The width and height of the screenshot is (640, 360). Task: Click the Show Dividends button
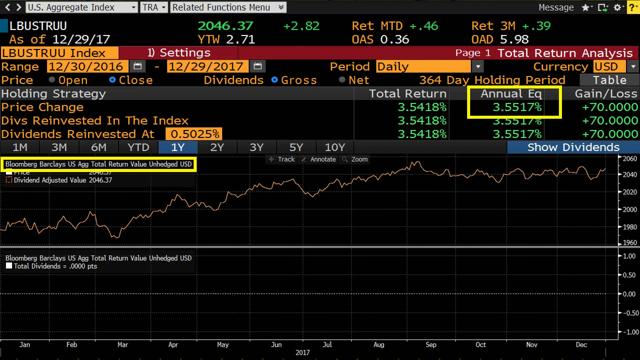(x=573, y=147)
